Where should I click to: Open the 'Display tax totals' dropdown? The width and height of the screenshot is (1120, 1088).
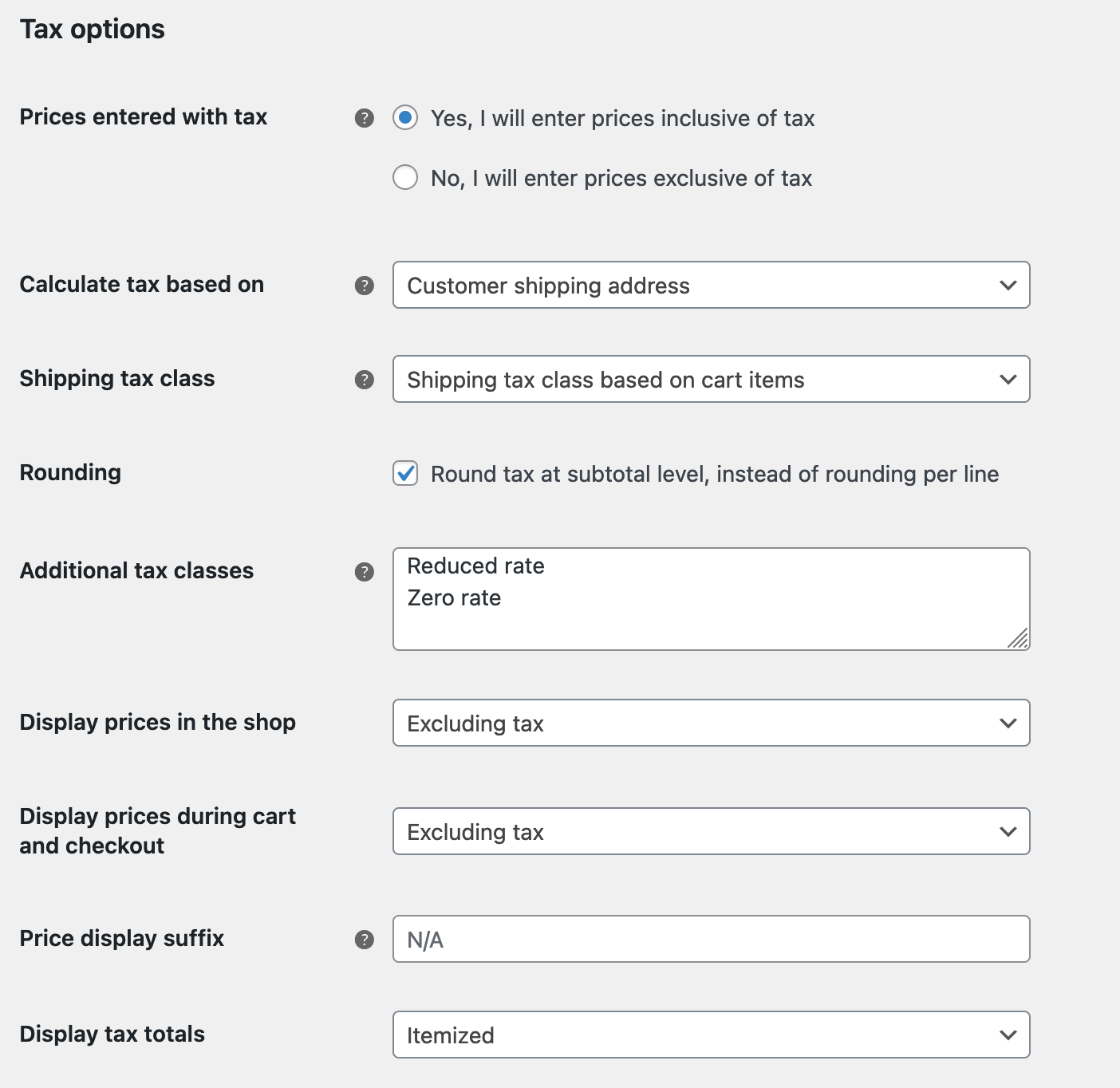(710, 1035)
